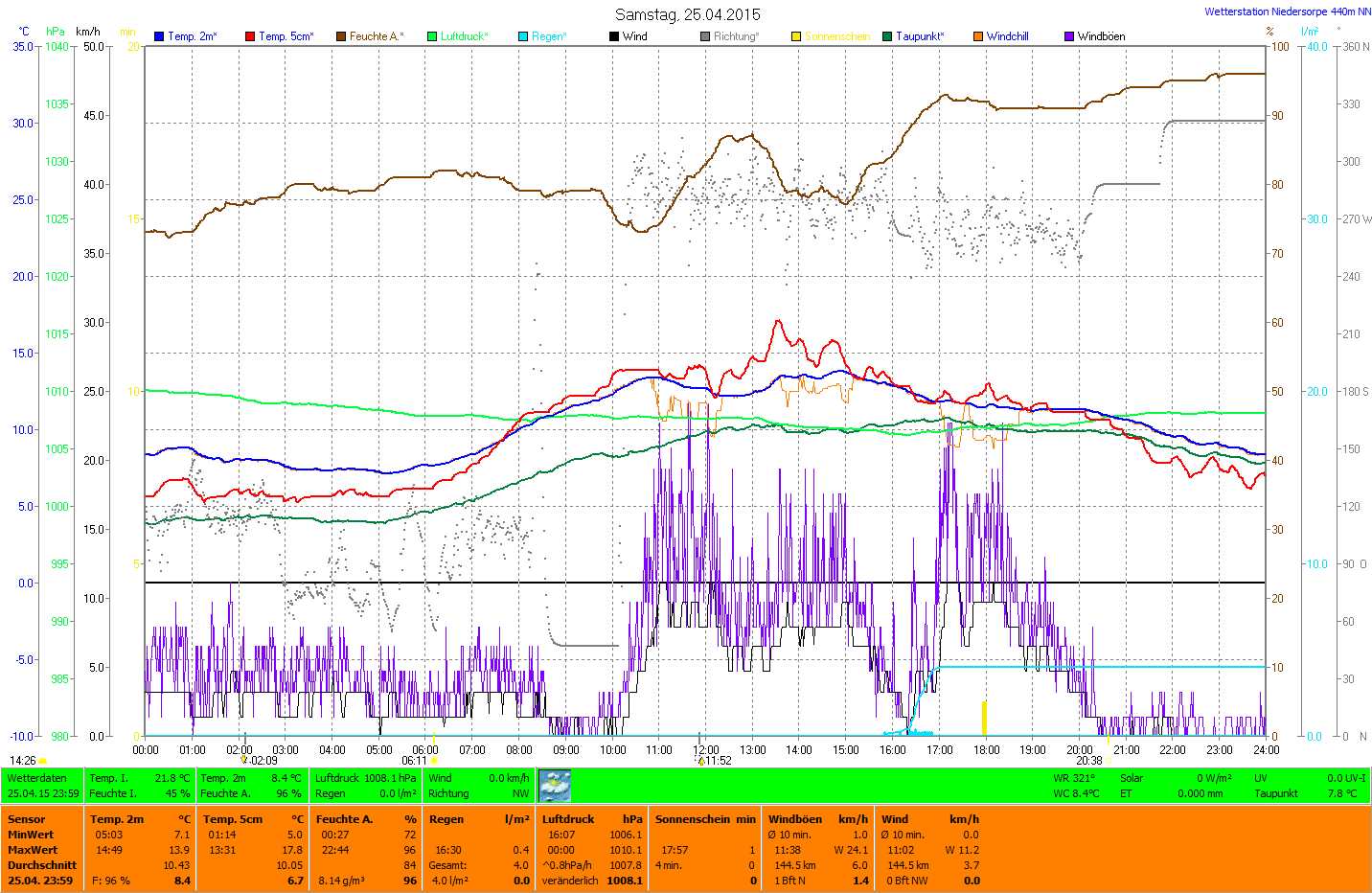
Task: Click the blue Temp. 2m legend square
Action: 159,36
